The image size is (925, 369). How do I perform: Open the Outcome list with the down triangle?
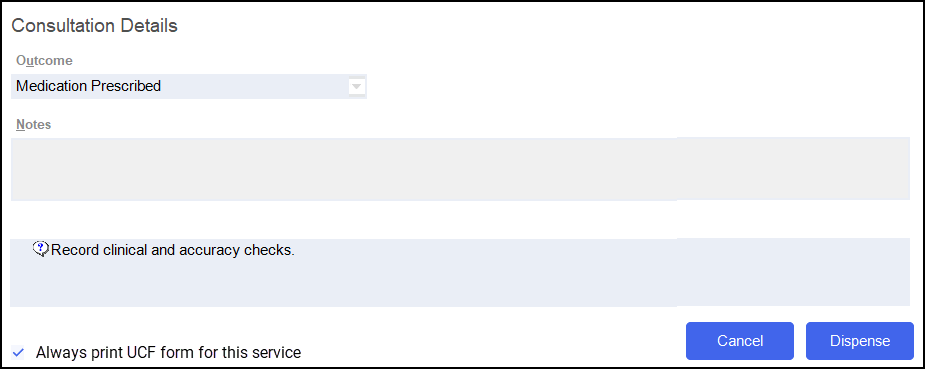tap(356, 87)
